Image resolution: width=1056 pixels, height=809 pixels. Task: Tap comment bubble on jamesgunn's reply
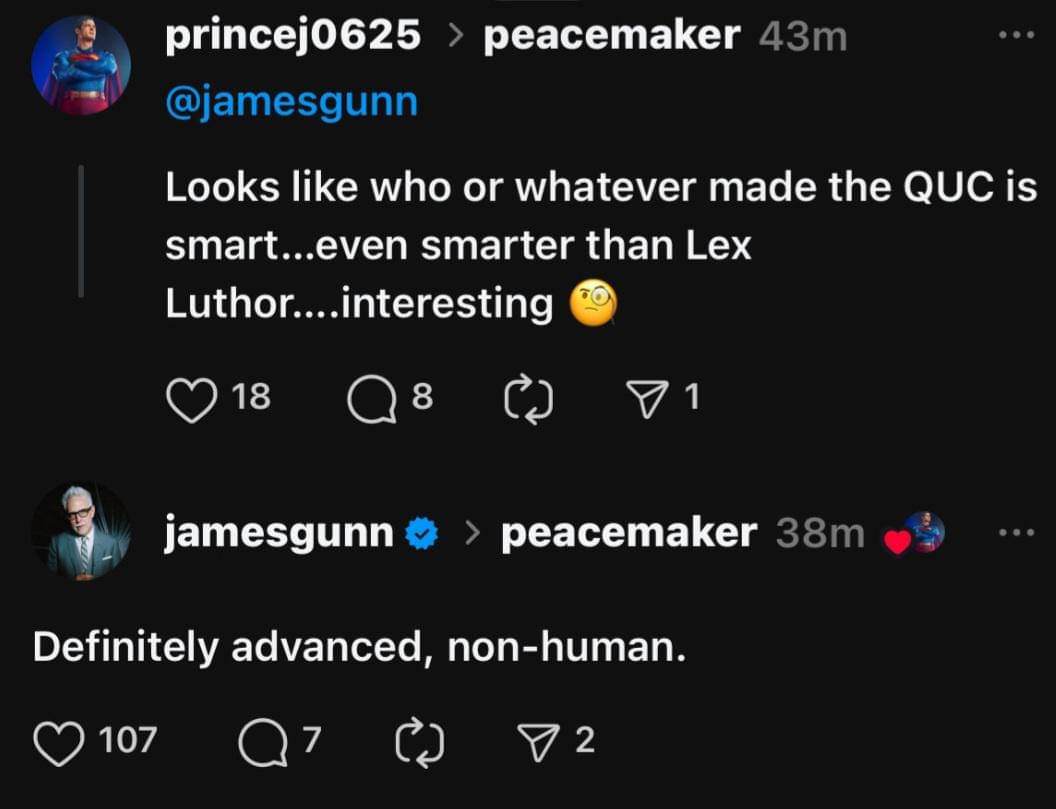click(263, 741)
